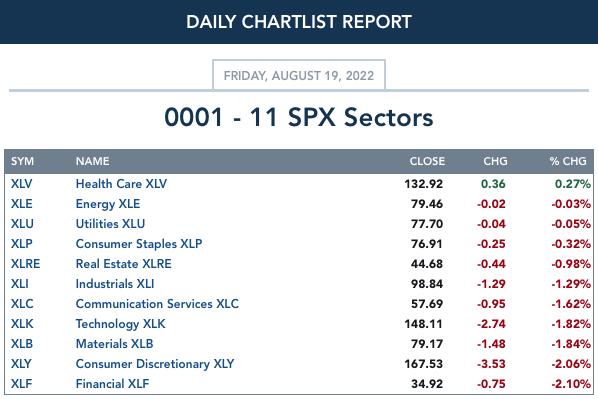This screenshot has height=399, width=598.
Task: Open the Energy XLE name link
Action: 108,204
